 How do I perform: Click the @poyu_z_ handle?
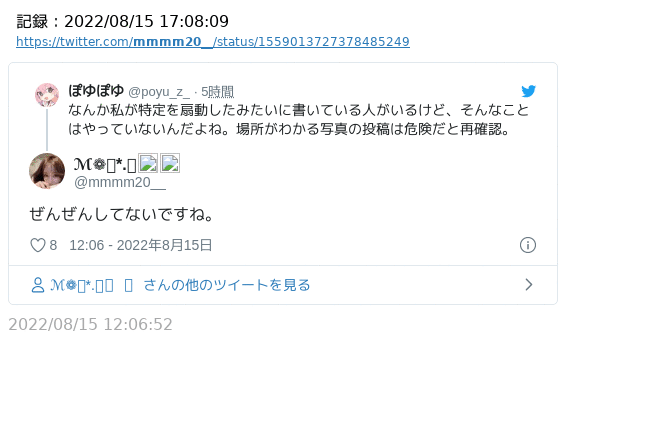point(159,92)
